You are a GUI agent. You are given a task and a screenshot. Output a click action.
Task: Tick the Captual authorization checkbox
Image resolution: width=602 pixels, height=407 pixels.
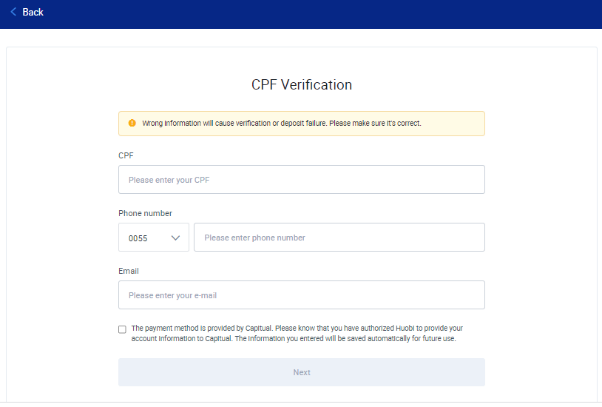pos(122,329)
